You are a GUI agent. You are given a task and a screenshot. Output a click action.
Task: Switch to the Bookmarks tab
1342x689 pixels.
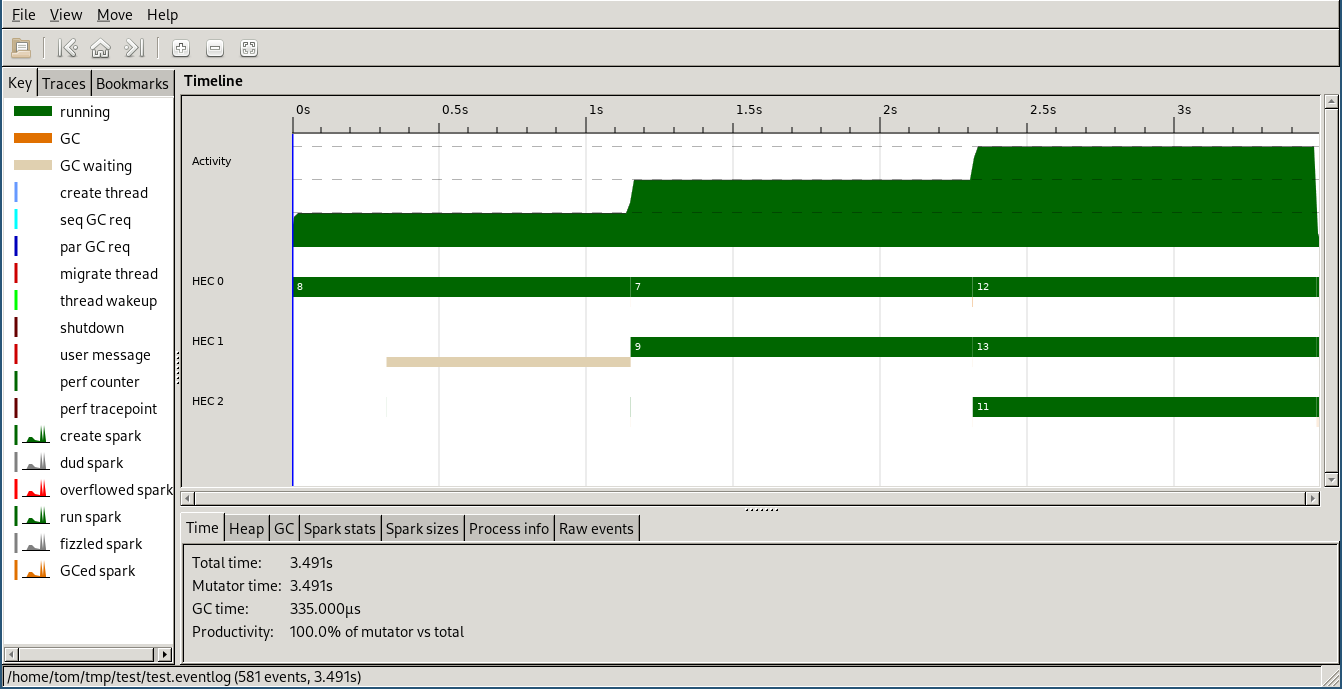pos(132,83)
